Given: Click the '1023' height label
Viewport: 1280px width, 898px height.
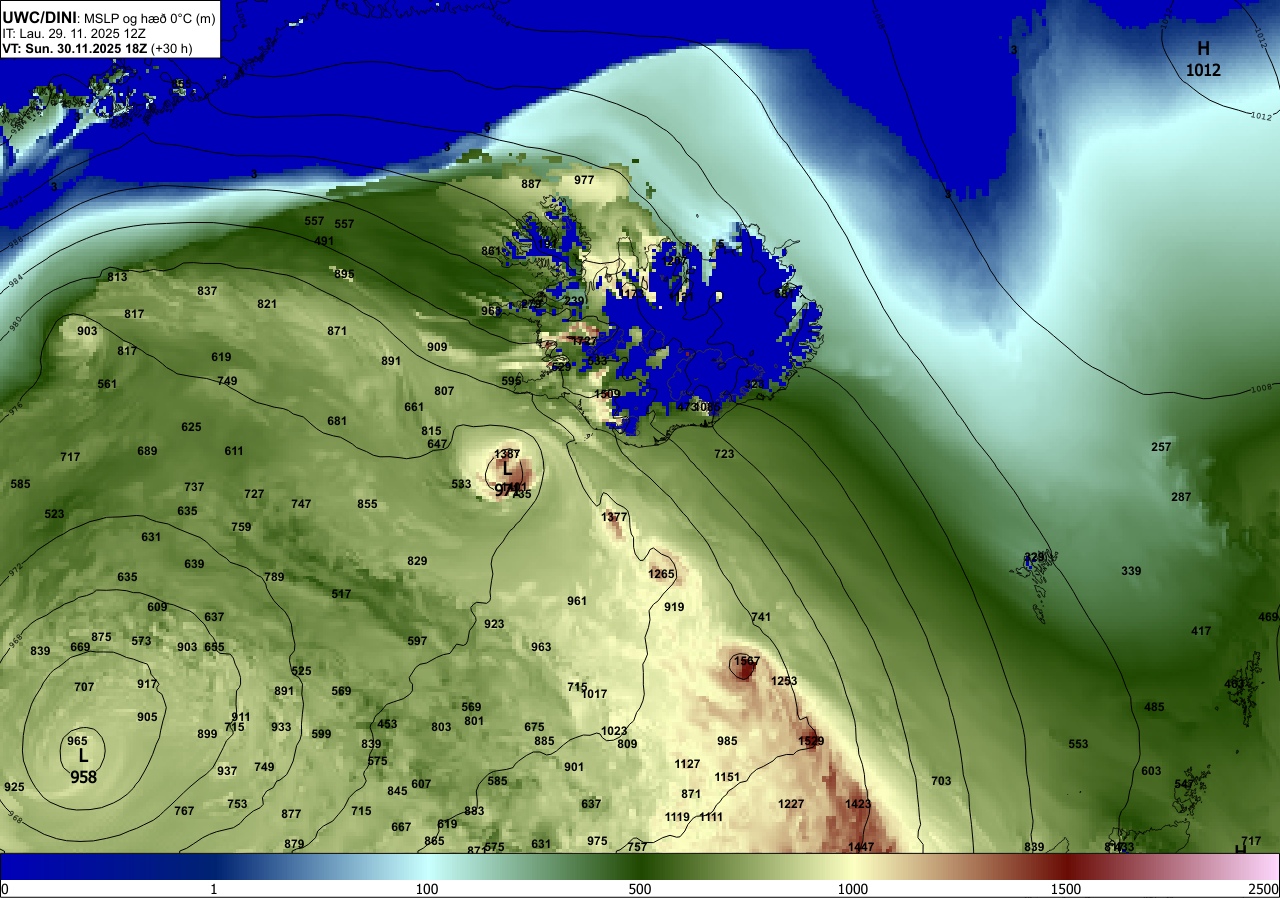Looking at the screenshot, I should [x=614, y=731].
